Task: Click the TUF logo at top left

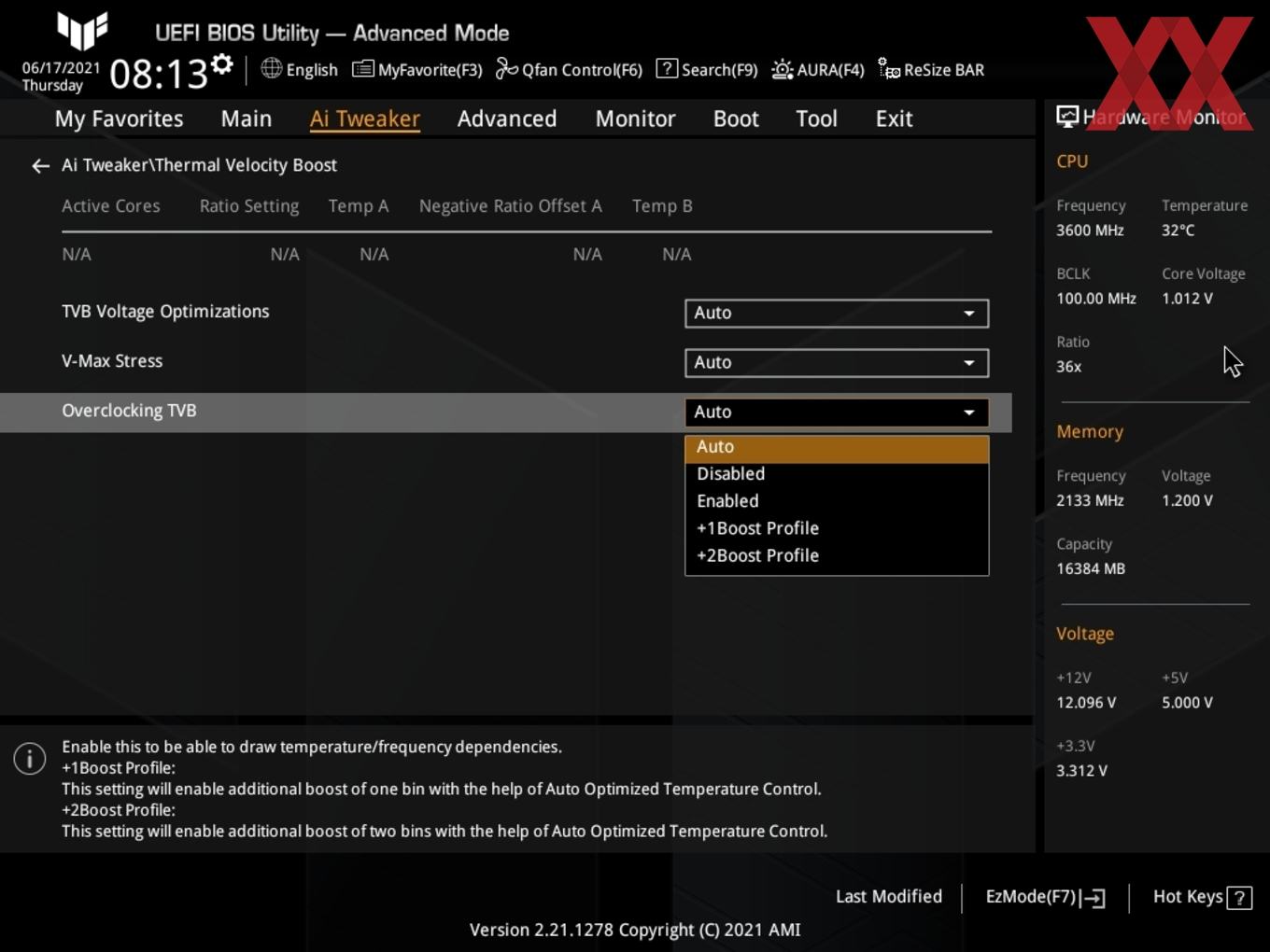Action: (82, 30)
